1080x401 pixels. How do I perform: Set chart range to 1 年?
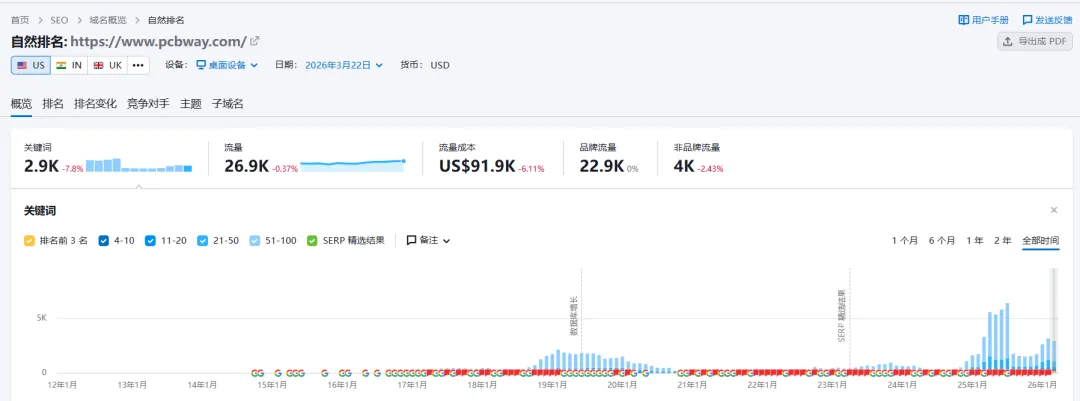coord(975,240)
